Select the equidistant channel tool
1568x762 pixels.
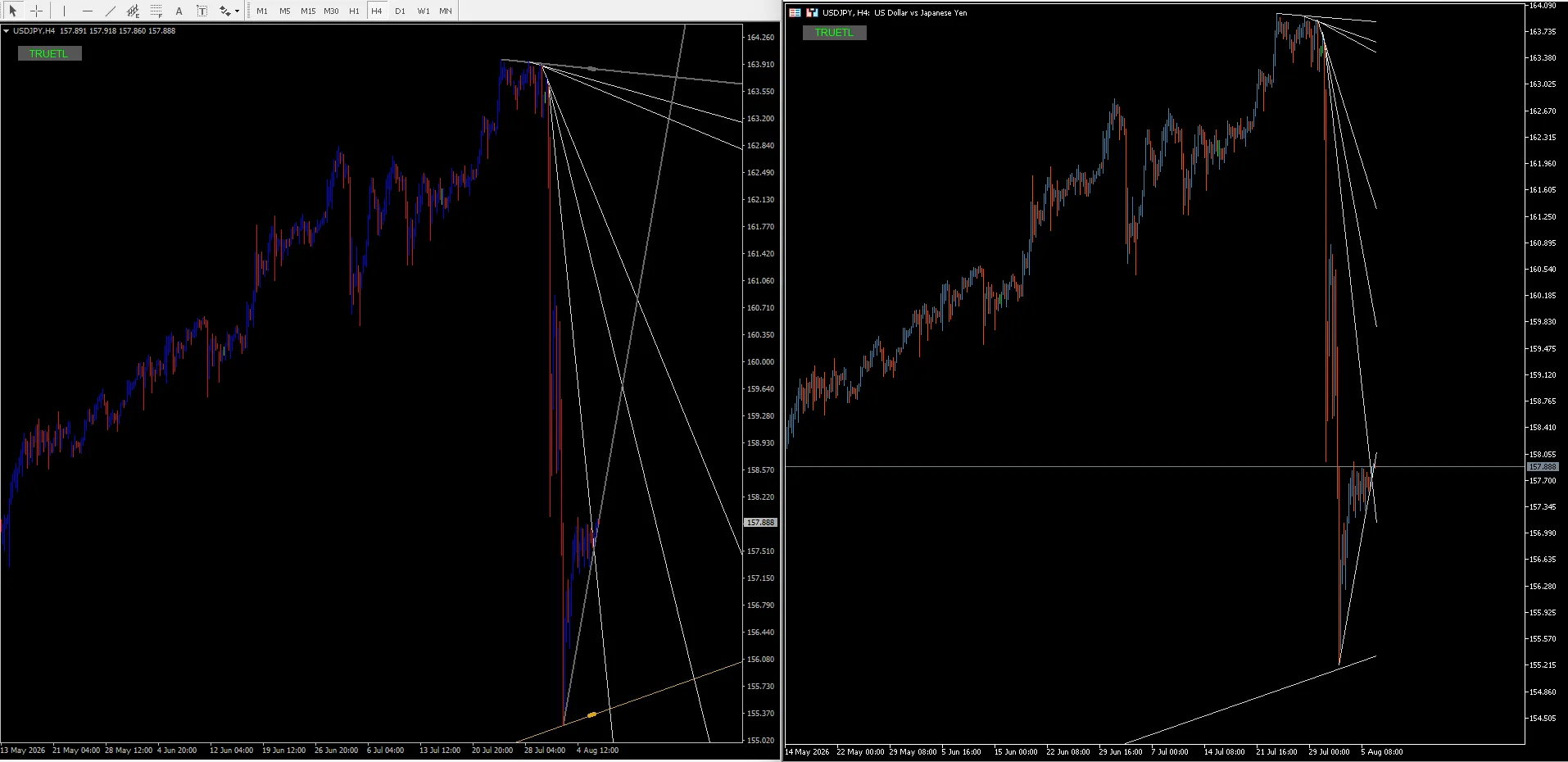click(x=133, y=11)
